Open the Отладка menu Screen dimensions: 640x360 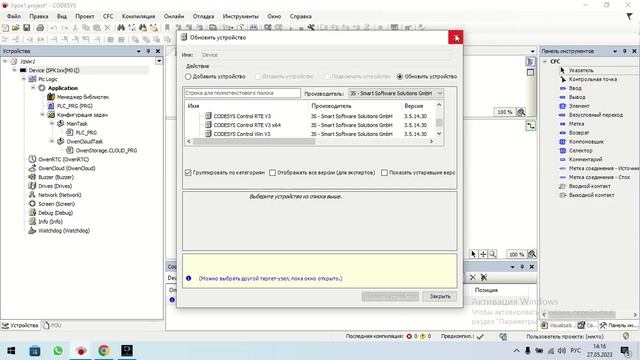pyautogui.click(x=203, y=16)
